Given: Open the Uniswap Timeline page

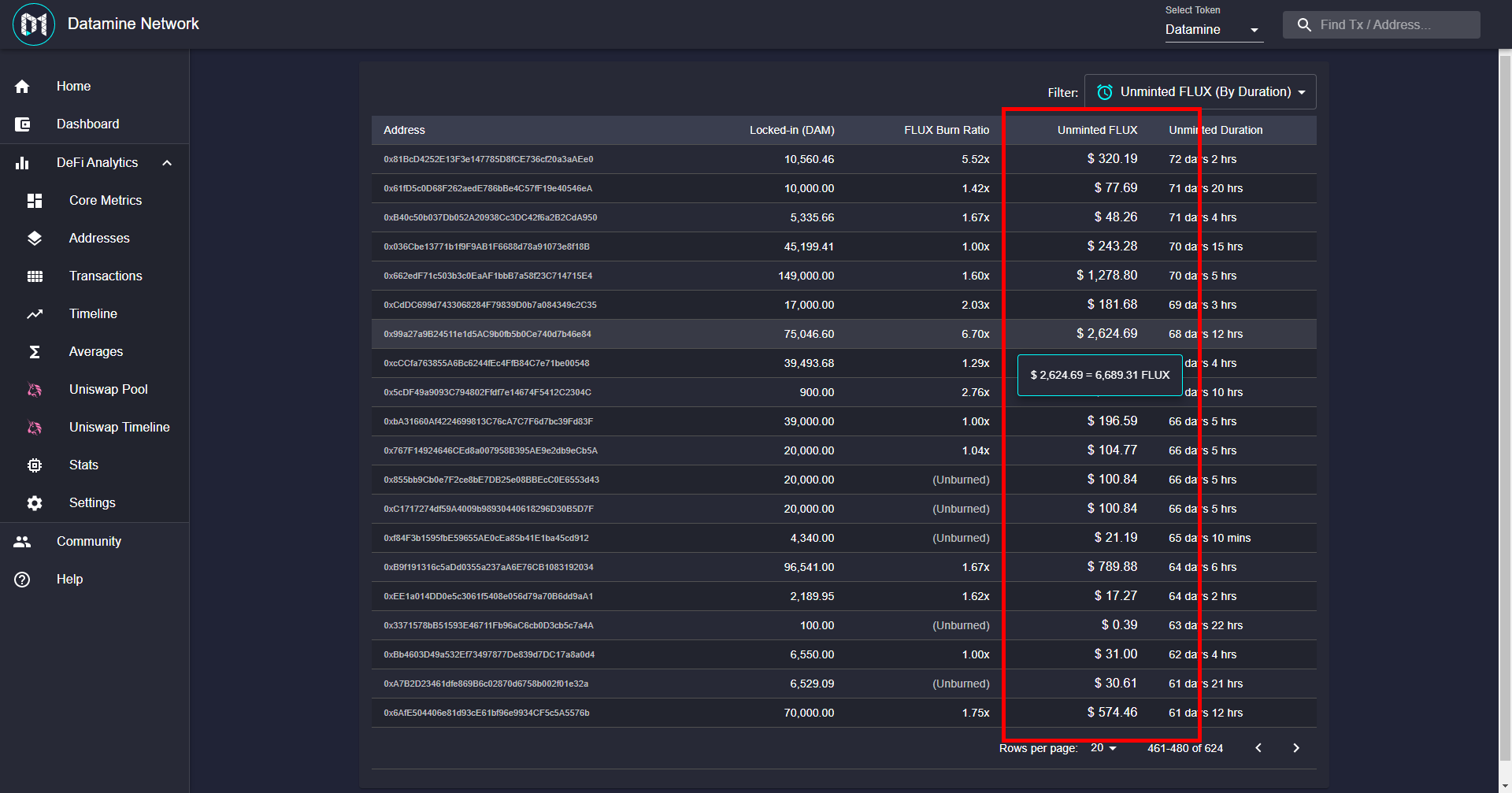Looking at the screenshot, I should [x=94, y=428].
